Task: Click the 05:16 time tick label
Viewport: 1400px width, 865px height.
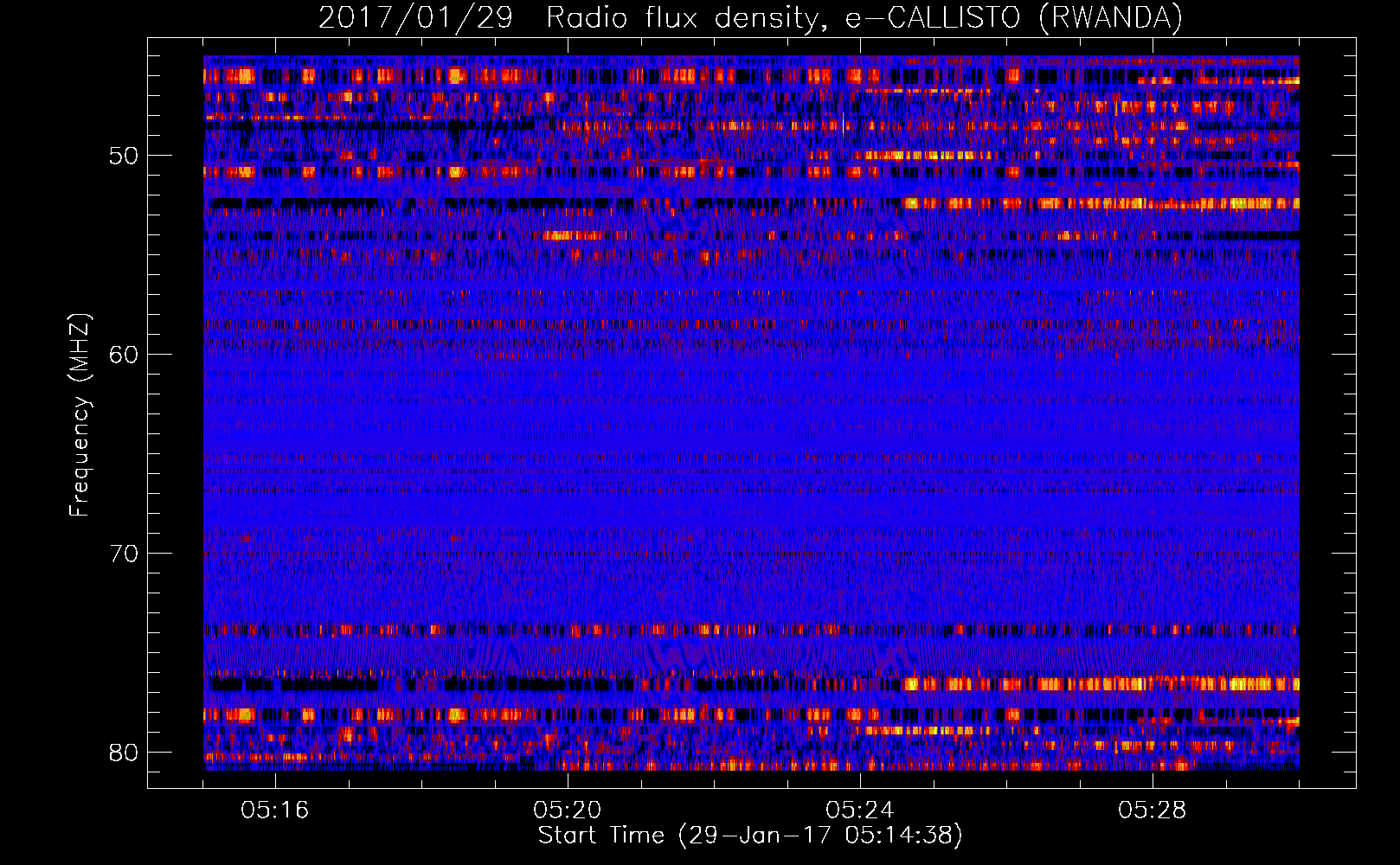Action: 275,810
